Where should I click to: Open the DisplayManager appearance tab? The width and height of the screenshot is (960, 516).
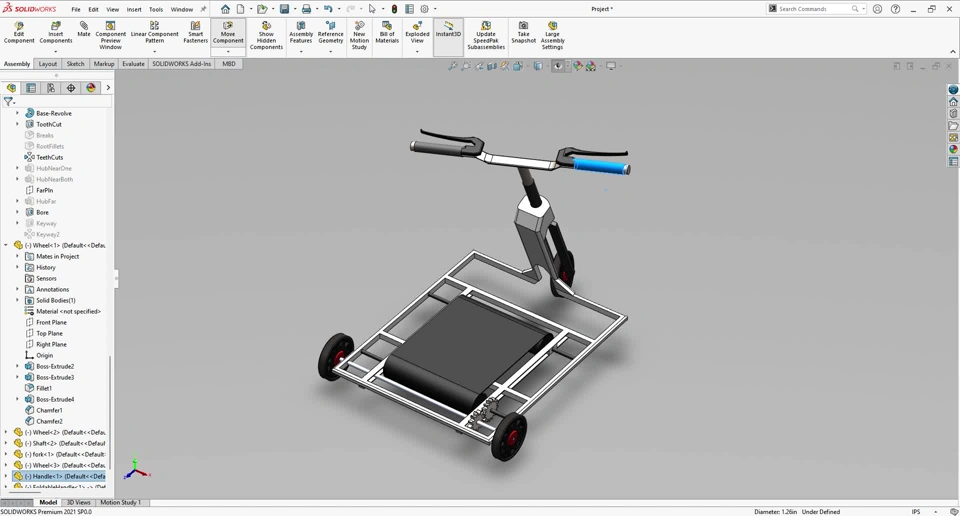(91, 88)
